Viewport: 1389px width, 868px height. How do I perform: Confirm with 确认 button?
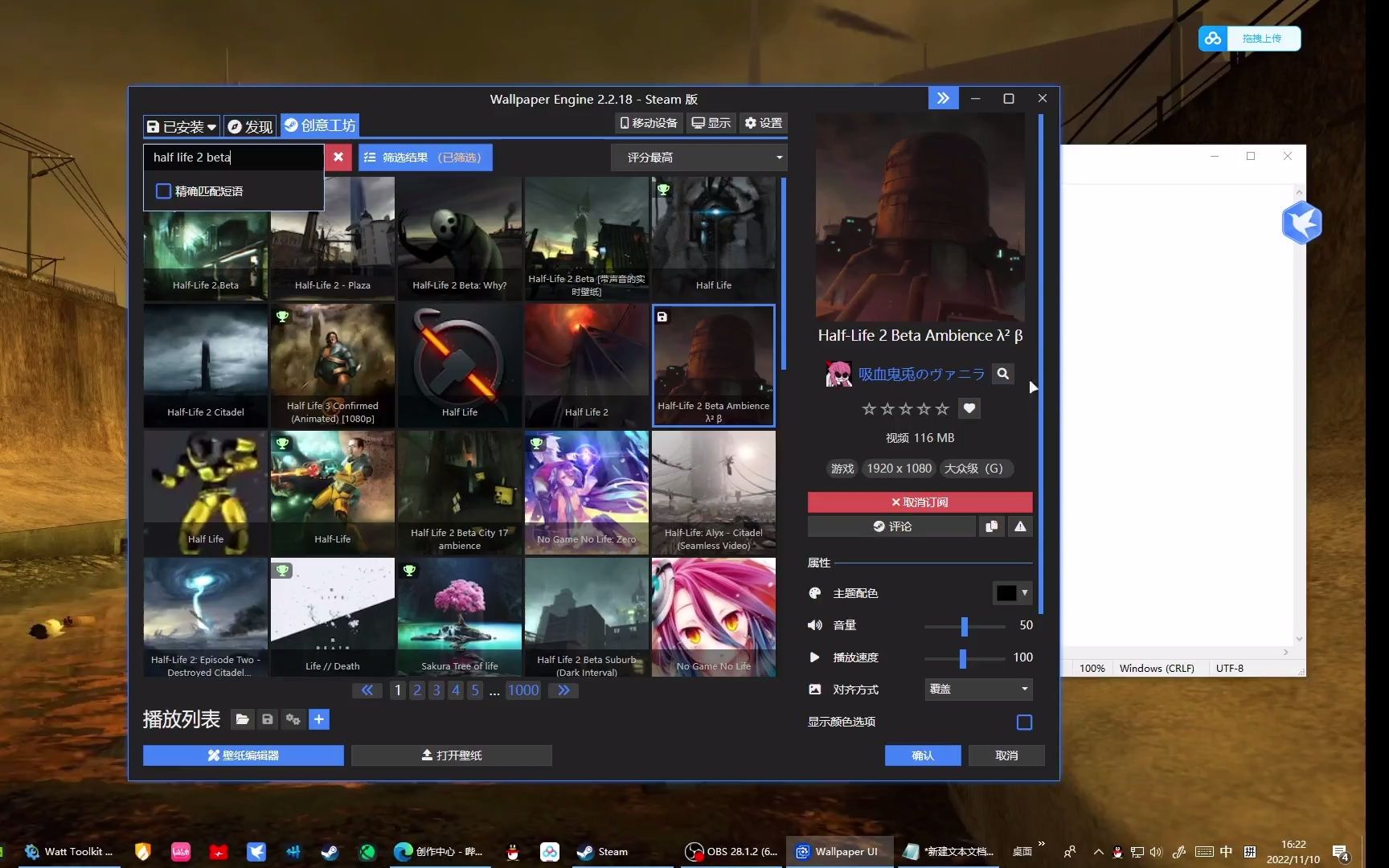click(923, 755)
